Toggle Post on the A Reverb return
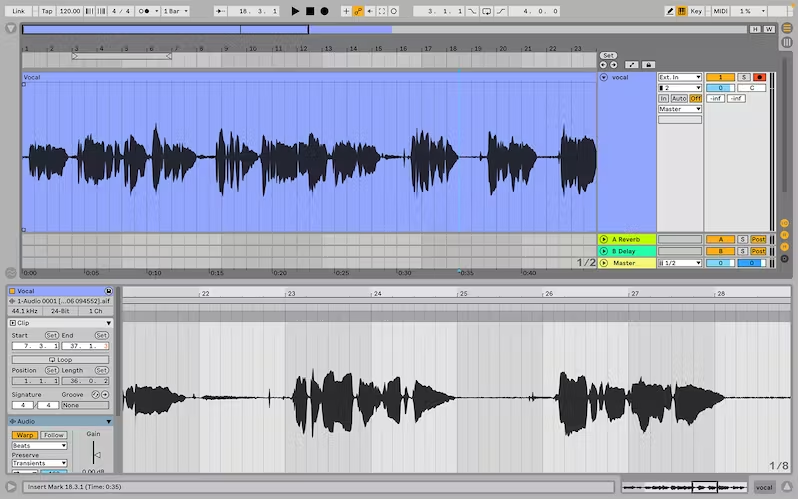The height and width of the screenshot is (499, 798). point(758,239)
